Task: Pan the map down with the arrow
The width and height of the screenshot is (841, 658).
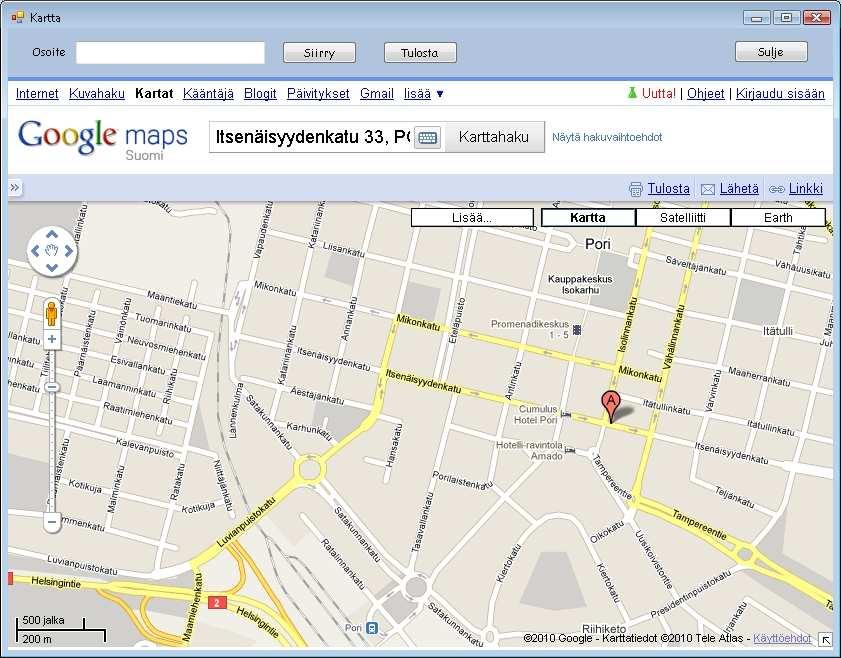Action: click(52, 267)
